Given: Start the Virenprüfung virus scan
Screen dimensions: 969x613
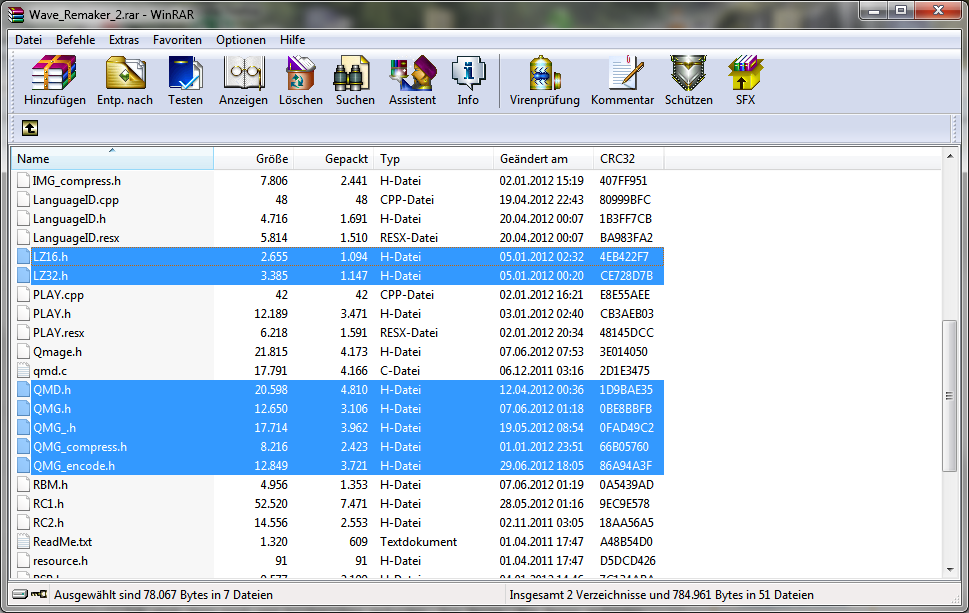Looking at the screenshot, I should pyautogui.click(x=544, y=80).
